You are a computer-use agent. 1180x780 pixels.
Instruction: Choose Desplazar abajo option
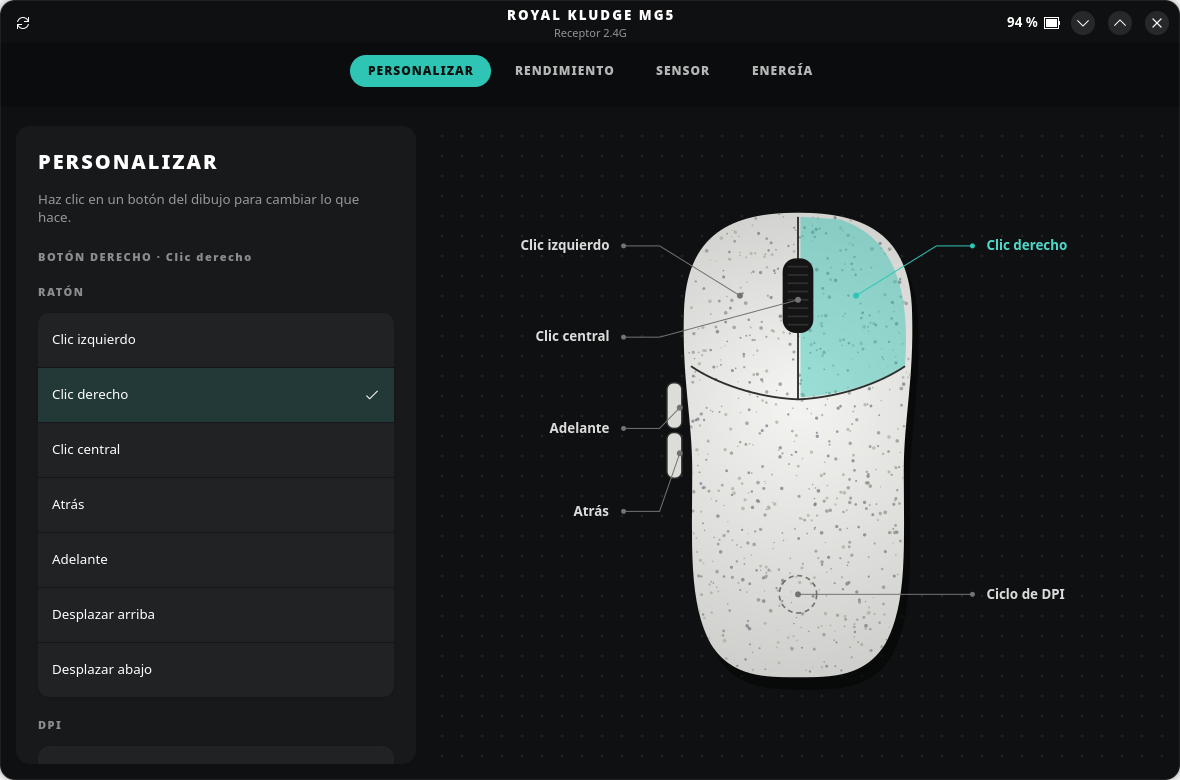216,669
